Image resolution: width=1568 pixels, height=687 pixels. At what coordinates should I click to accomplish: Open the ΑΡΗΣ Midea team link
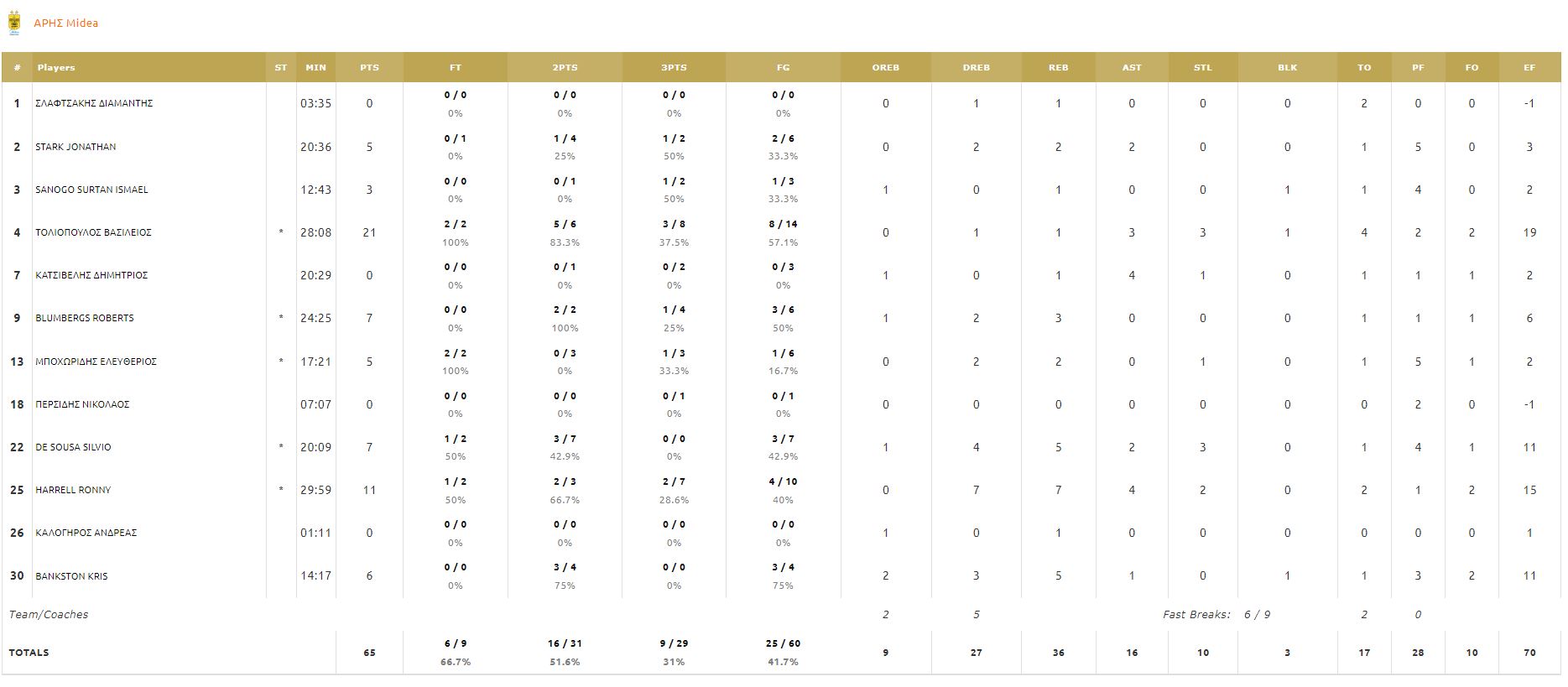[65, 23]
